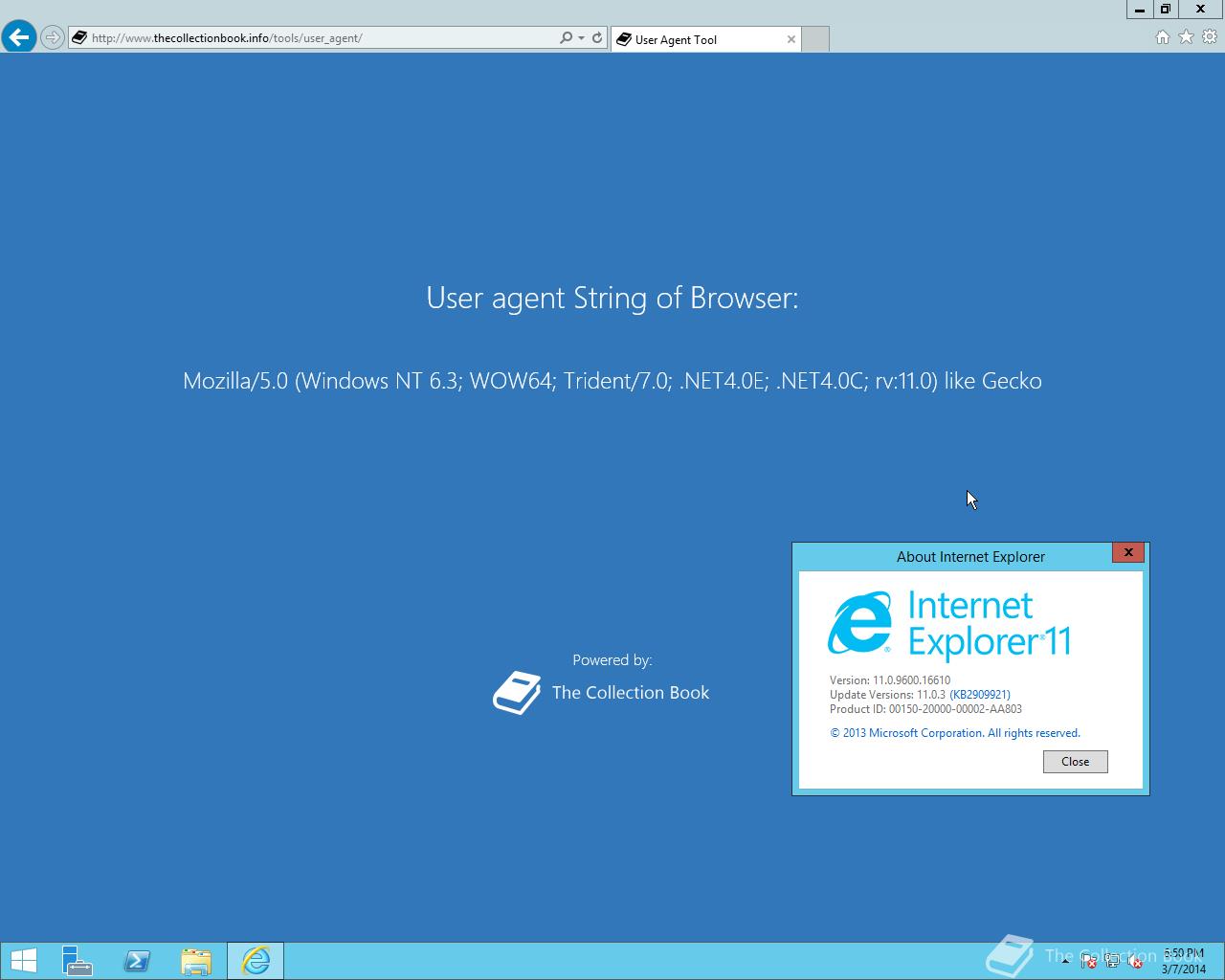Screen dimensions: 1225x980
Task: Close the User Agent Tool tab
Action: tap(791, 39)
